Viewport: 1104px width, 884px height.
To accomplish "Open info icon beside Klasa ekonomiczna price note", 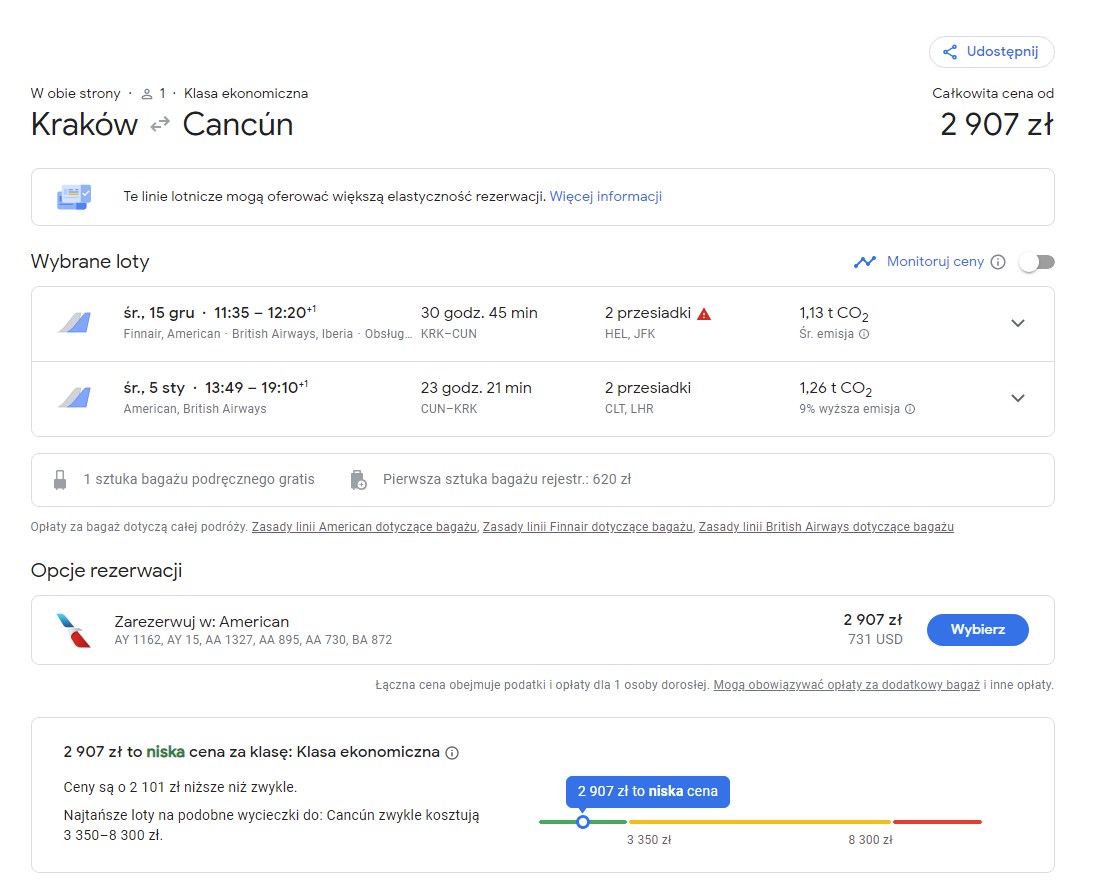I will click(452, 753).
